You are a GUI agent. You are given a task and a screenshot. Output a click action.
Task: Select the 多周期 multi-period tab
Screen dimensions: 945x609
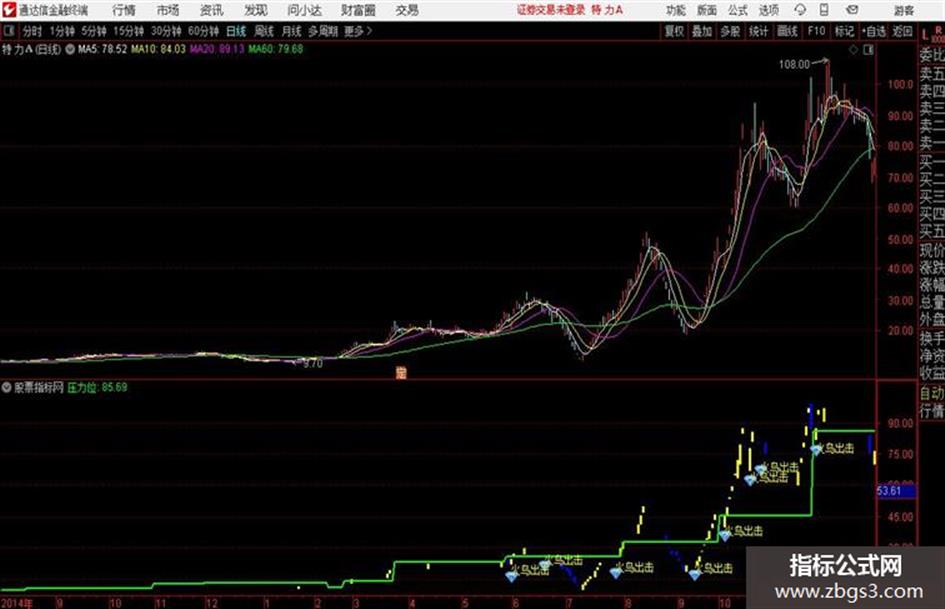tap(323, 31)
